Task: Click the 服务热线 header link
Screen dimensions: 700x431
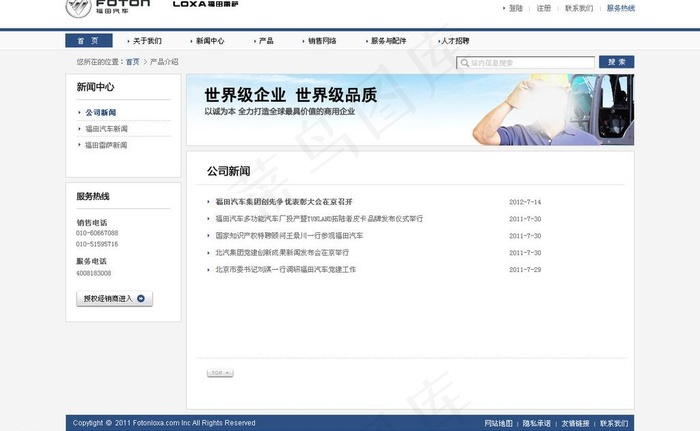Action: (x=621, y=8)
